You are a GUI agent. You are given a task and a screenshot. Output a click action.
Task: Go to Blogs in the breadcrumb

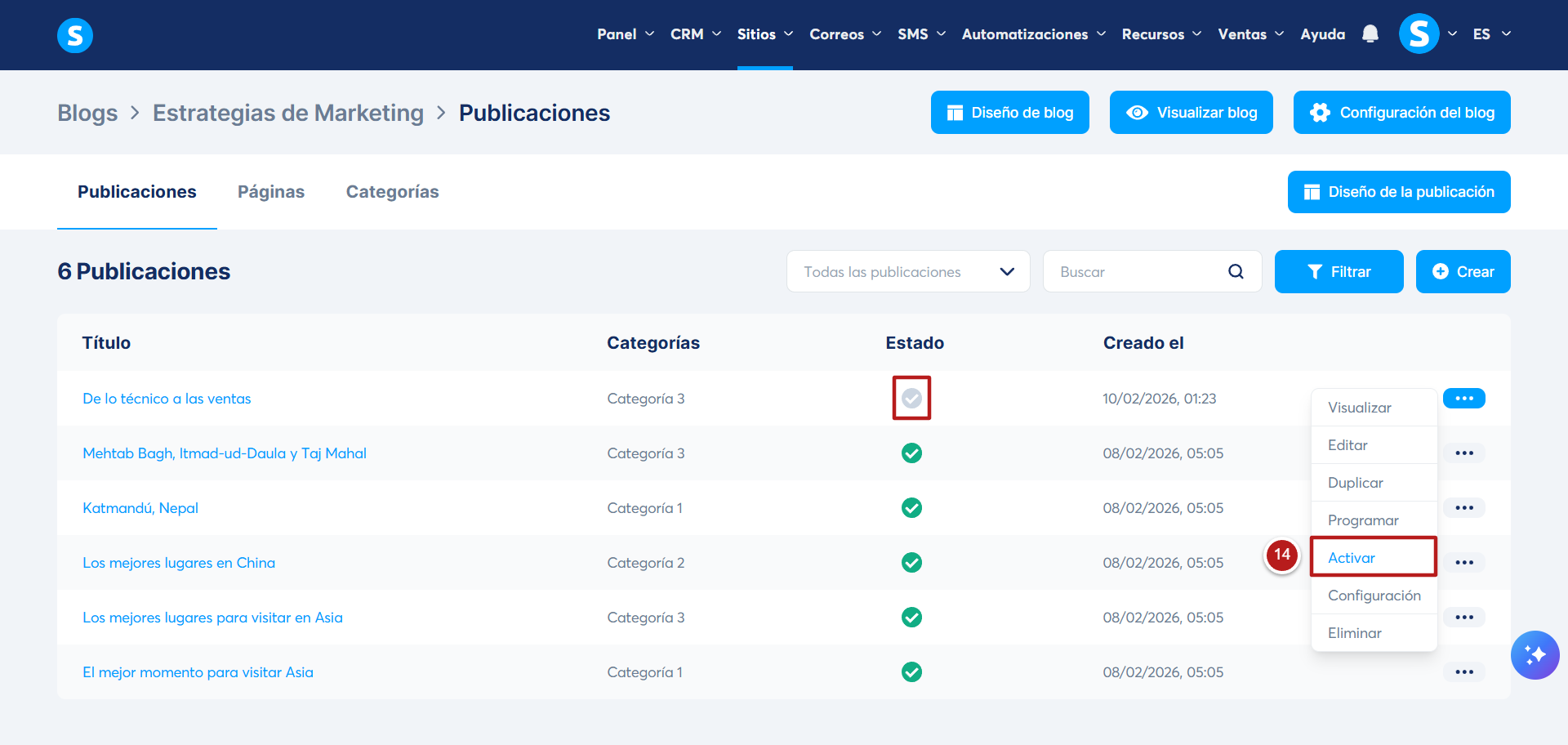pos(87,113)
